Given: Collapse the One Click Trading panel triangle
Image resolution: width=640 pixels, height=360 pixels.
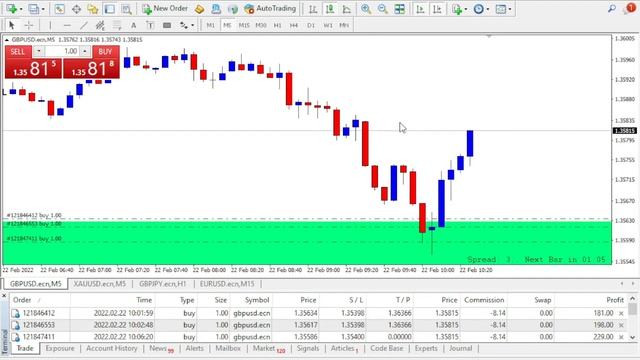Looking at the screenshot, I should coord(7,40).
